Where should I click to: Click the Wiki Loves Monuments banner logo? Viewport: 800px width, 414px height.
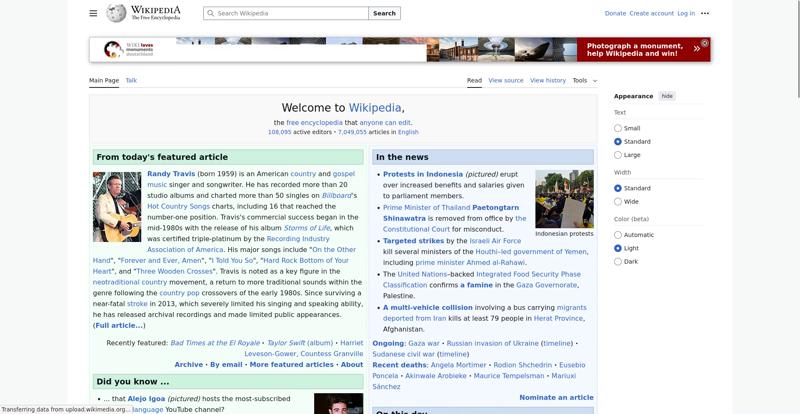pos(129,50)
